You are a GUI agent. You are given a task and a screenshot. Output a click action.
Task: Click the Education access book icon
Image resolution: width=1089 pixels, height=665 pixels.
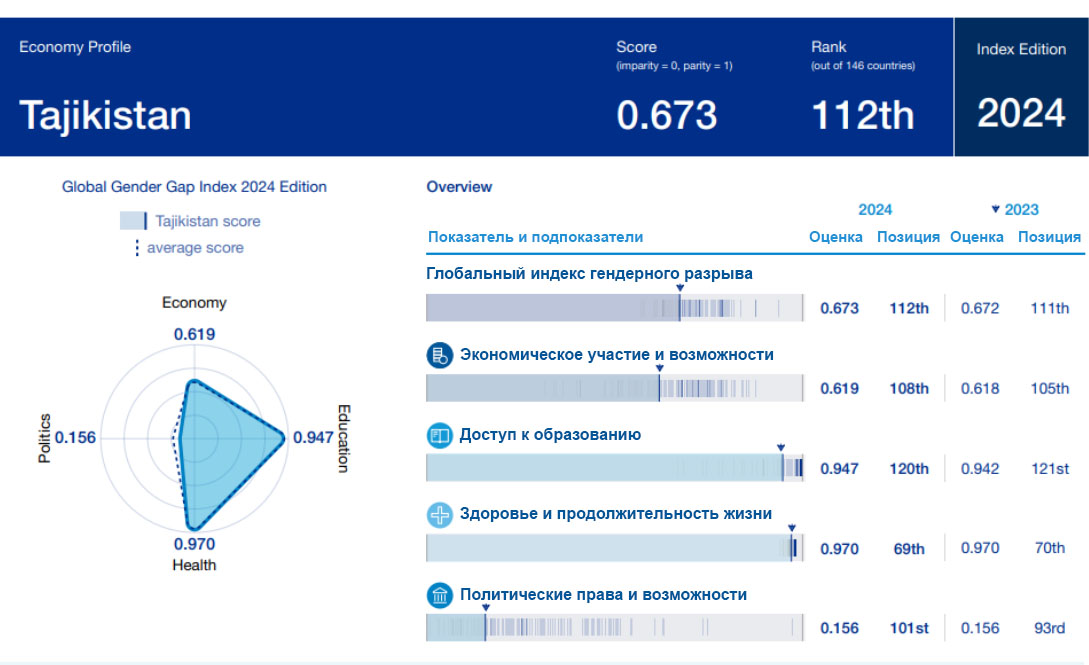coord(440,435)
